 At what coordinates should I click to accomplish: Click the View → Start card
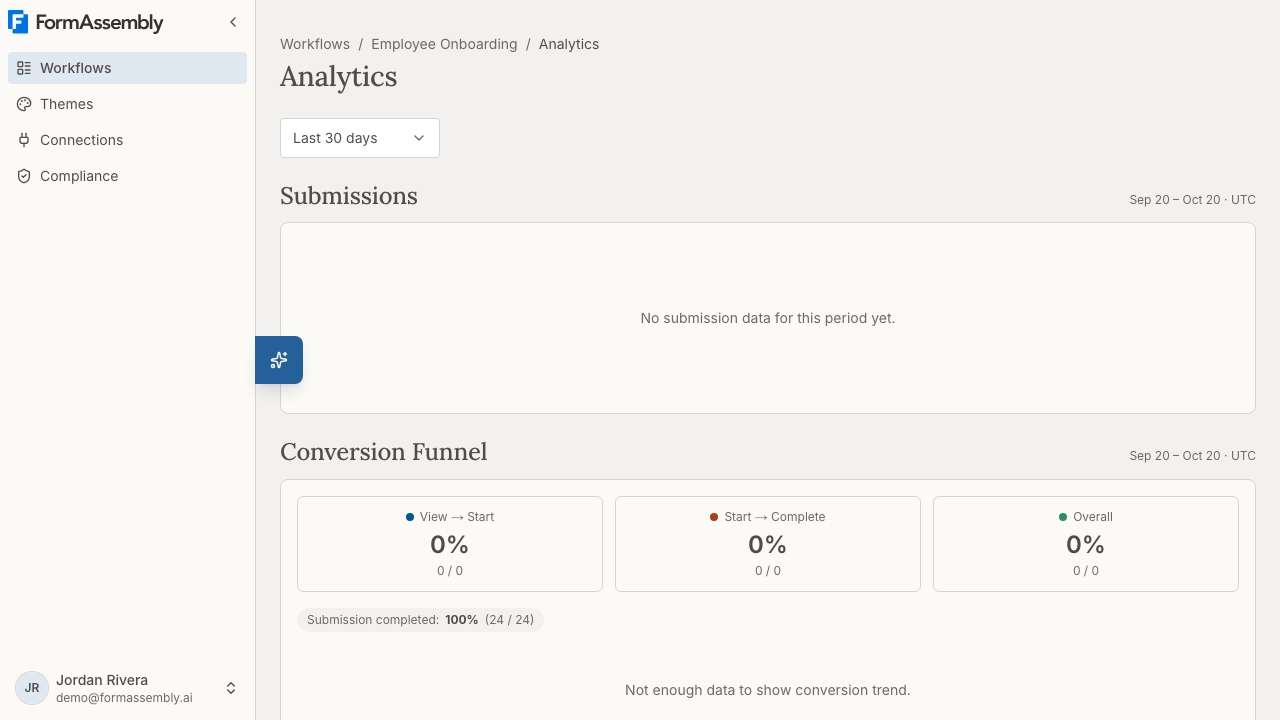(450, 544)
